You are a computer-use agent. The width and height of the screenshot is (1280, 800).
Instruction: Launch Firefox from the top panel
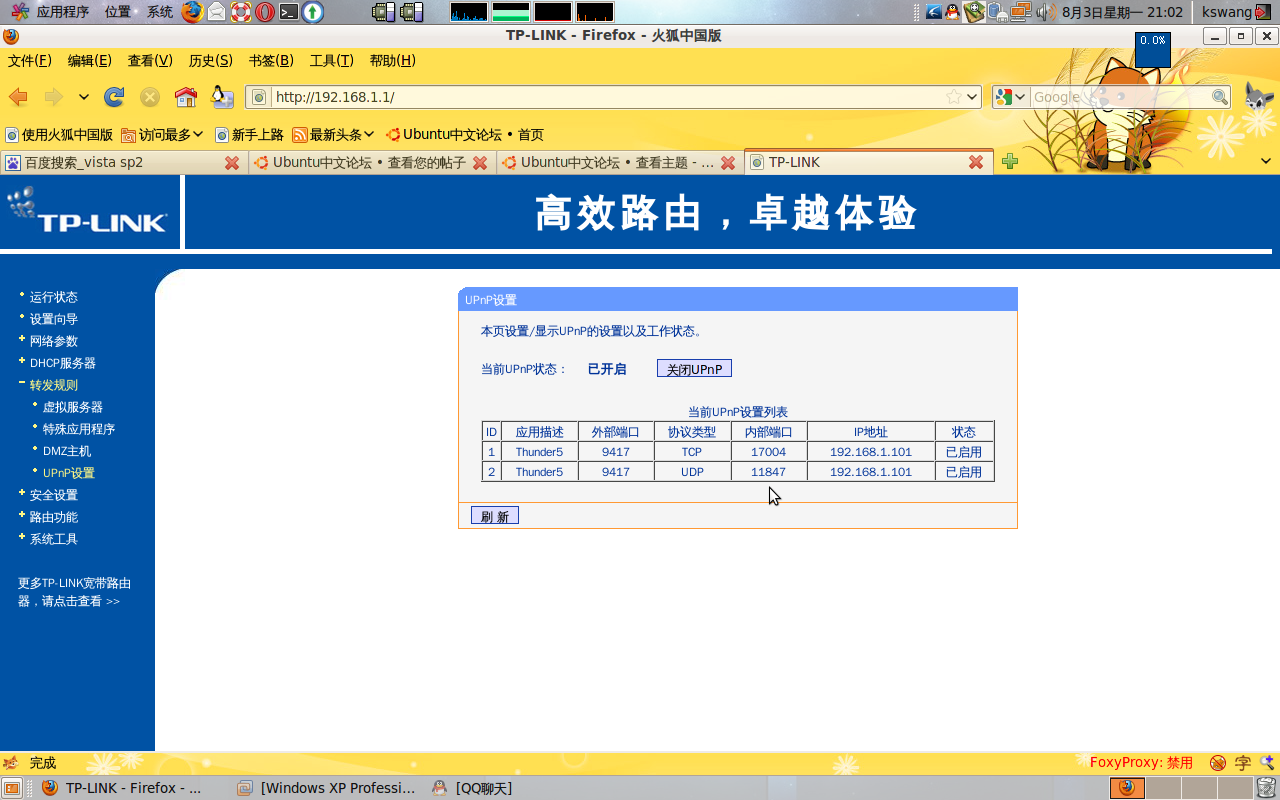click(x=192, y=12)
